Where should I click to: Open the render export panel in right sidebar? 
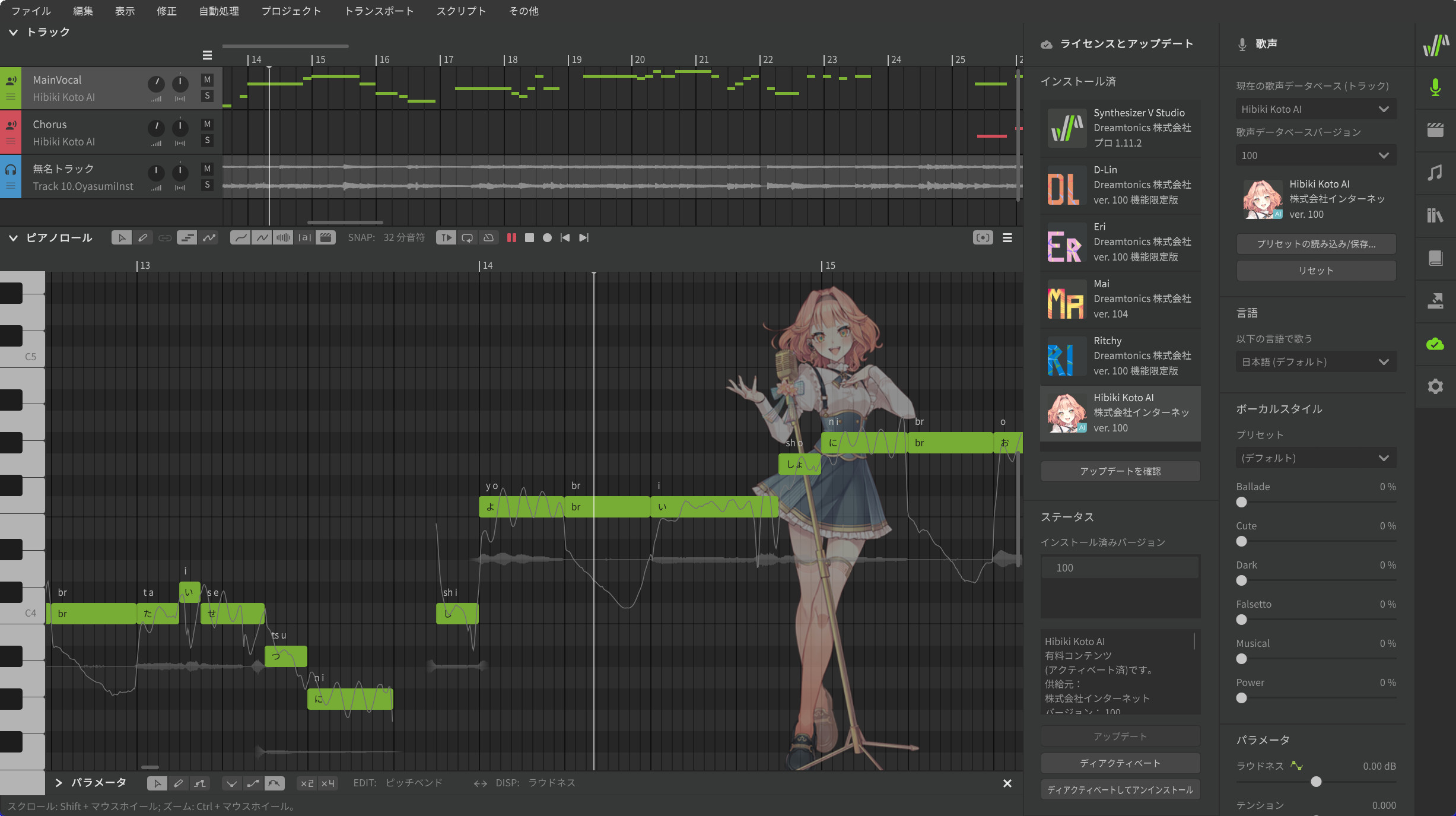click(x=1435, y=301)
